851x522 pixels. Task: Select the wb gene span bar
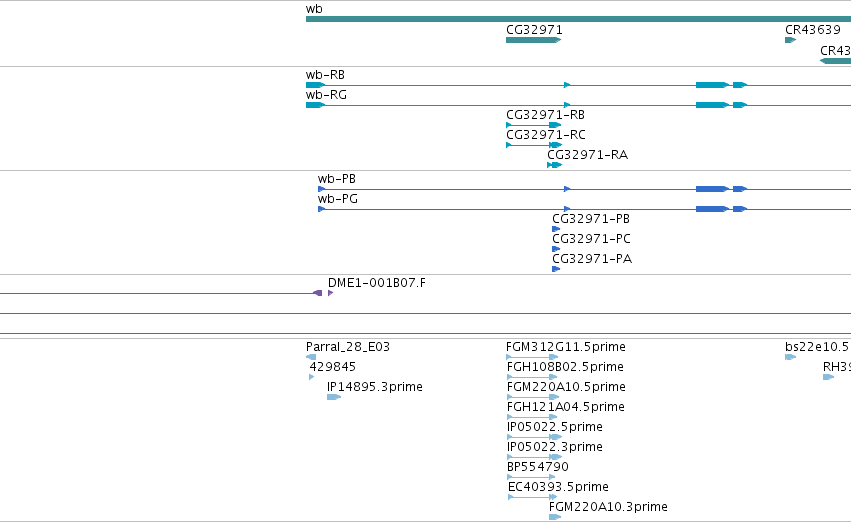pos(578,19)
